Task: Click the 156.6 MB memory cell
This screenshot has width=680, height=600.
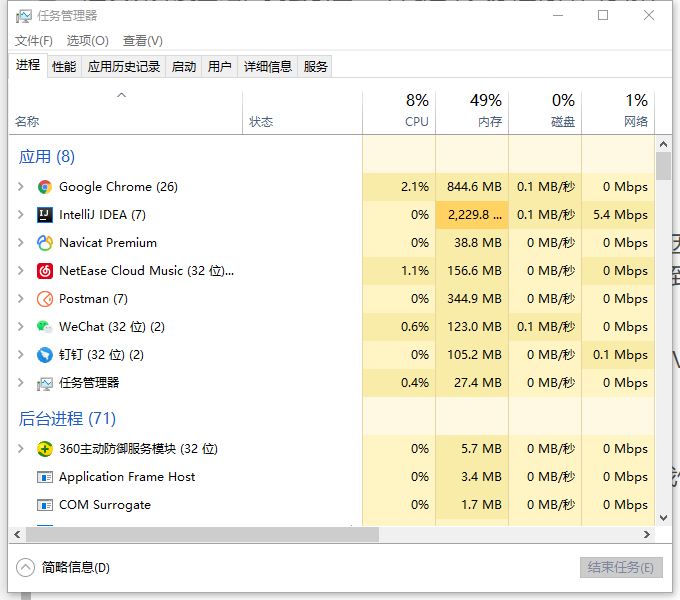Action: click(474, 271)
